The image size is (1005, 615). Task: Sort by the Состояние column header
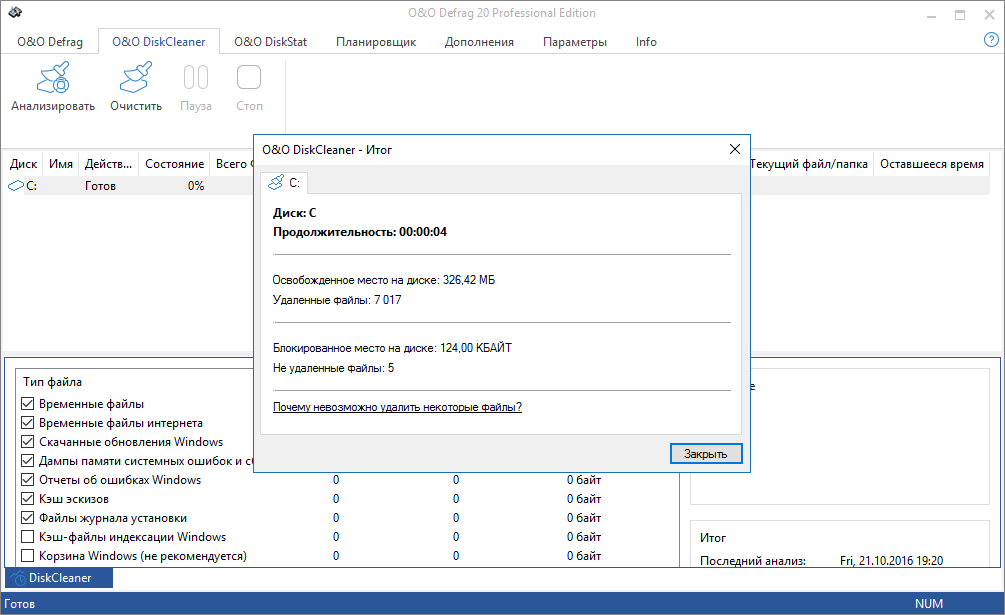pyautogui.click(x=174, y=164)
